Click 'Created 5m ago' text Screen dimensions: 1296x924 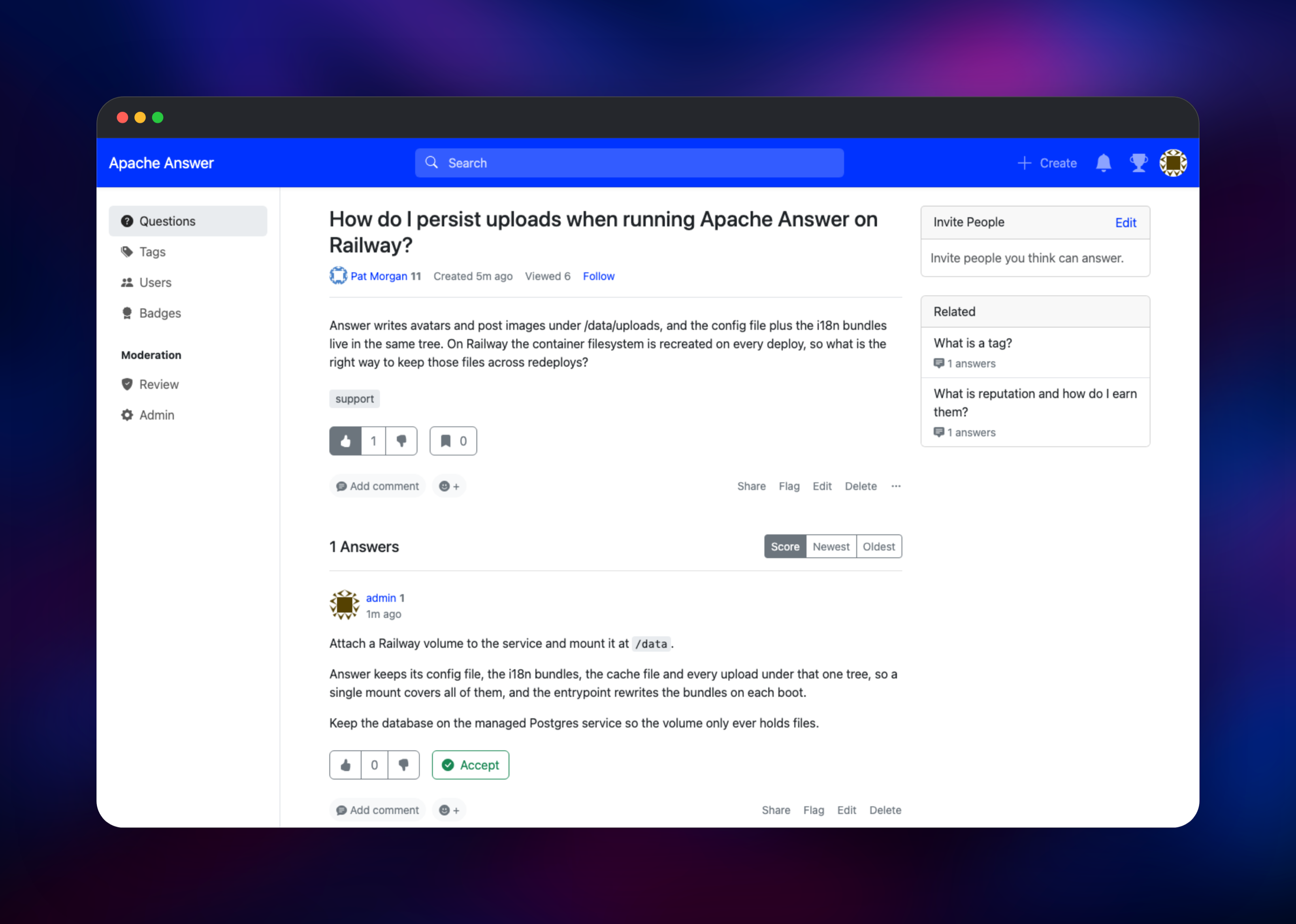(473, 277)
